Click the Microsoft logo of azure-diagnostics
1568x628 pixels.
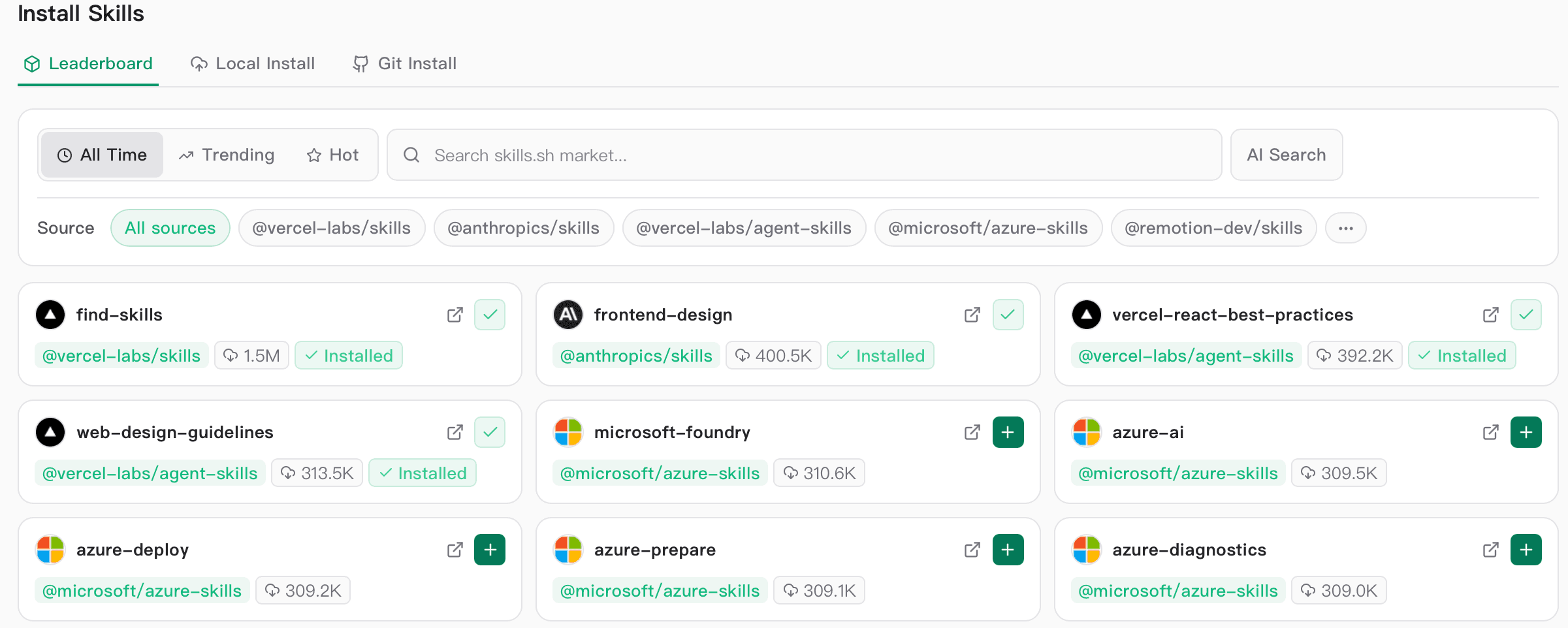coord(1087,550)
